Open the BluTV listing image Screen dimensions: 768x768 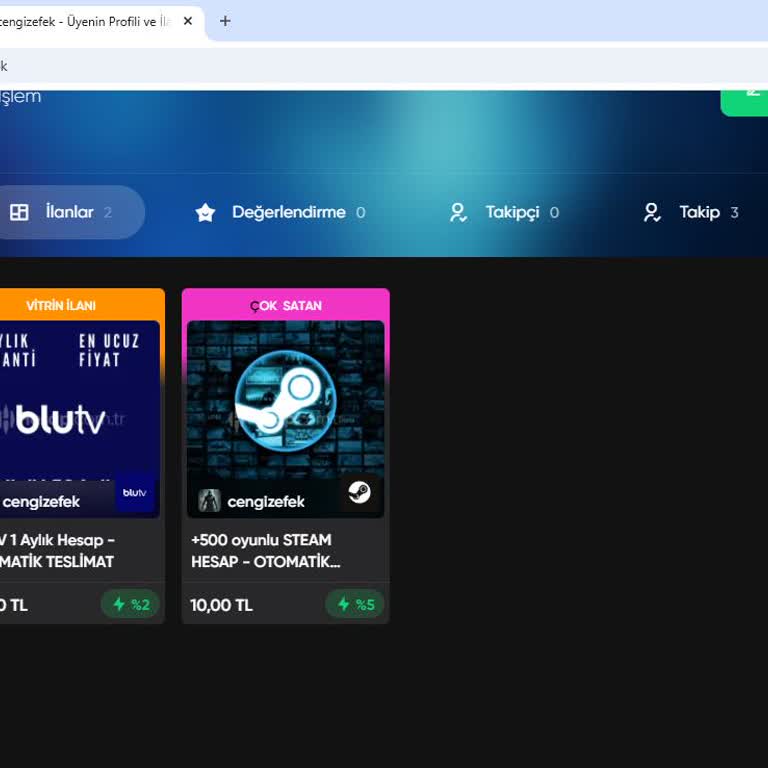tap(79, 400)
